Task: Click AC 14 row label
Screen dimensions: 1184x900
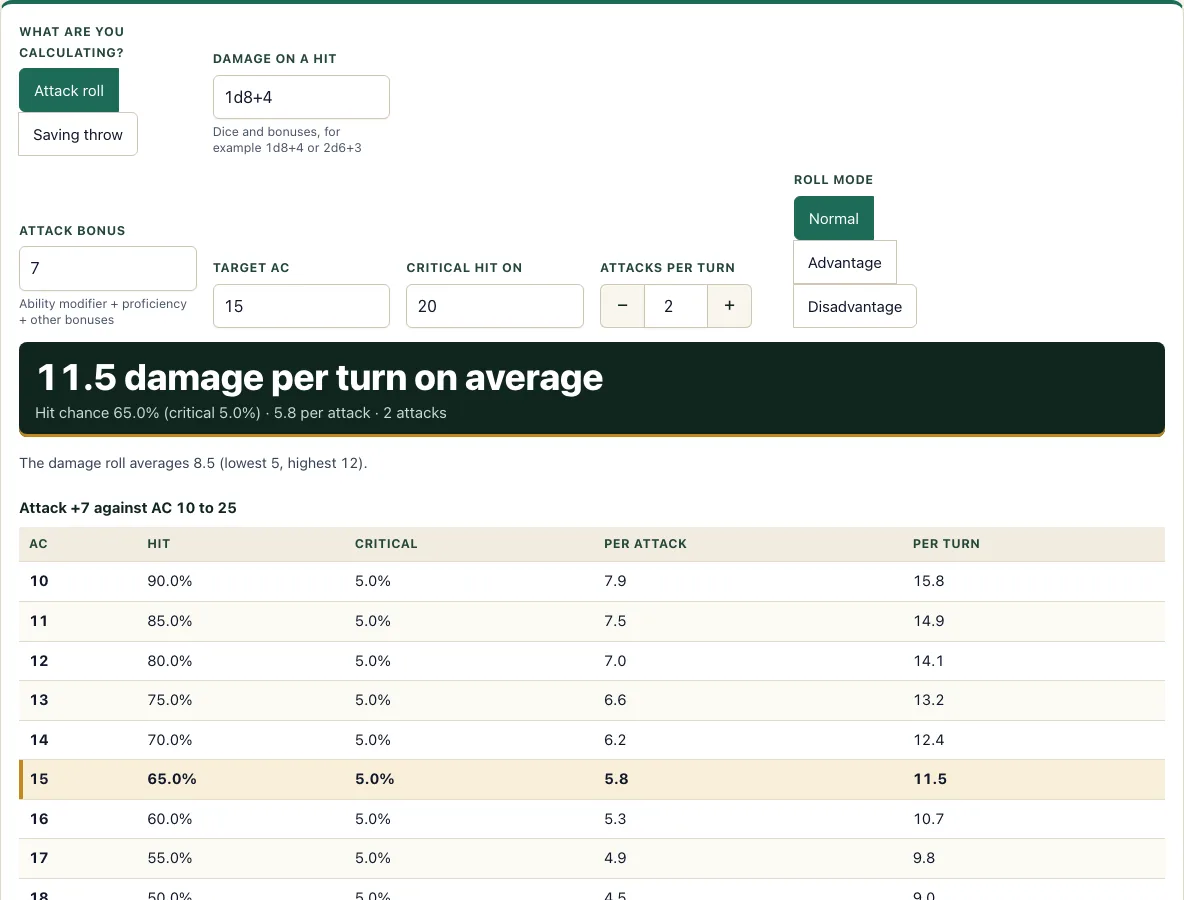Action: [x=39, y=740]
